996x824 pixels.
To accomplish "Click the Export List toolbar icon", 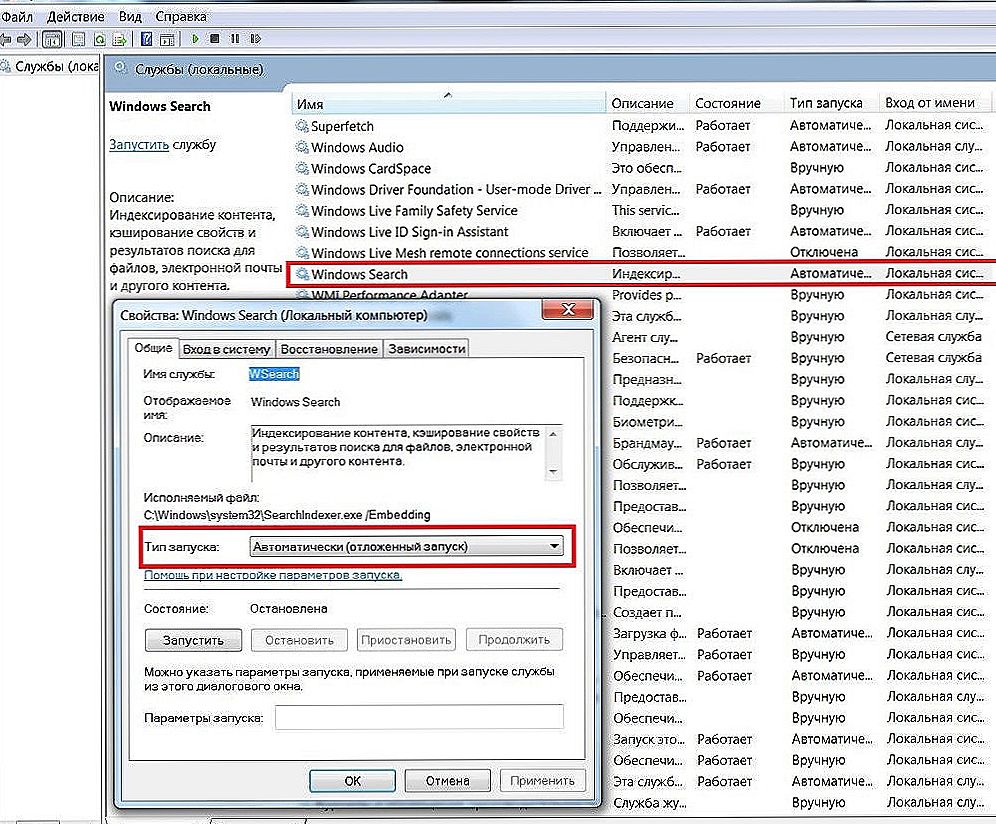I will pos(119,39).
